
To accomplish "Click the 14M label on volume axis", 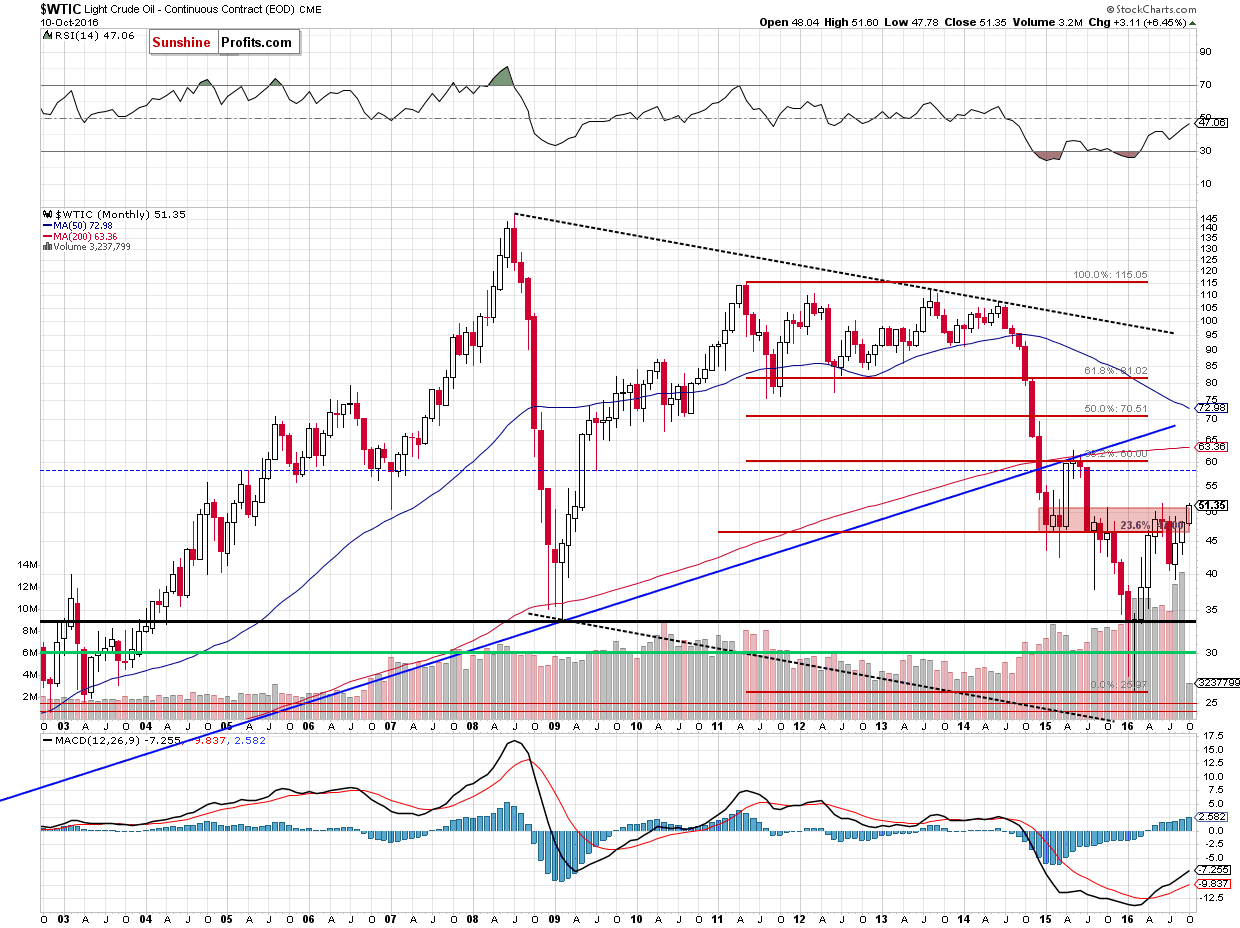I will pos(29,564).
